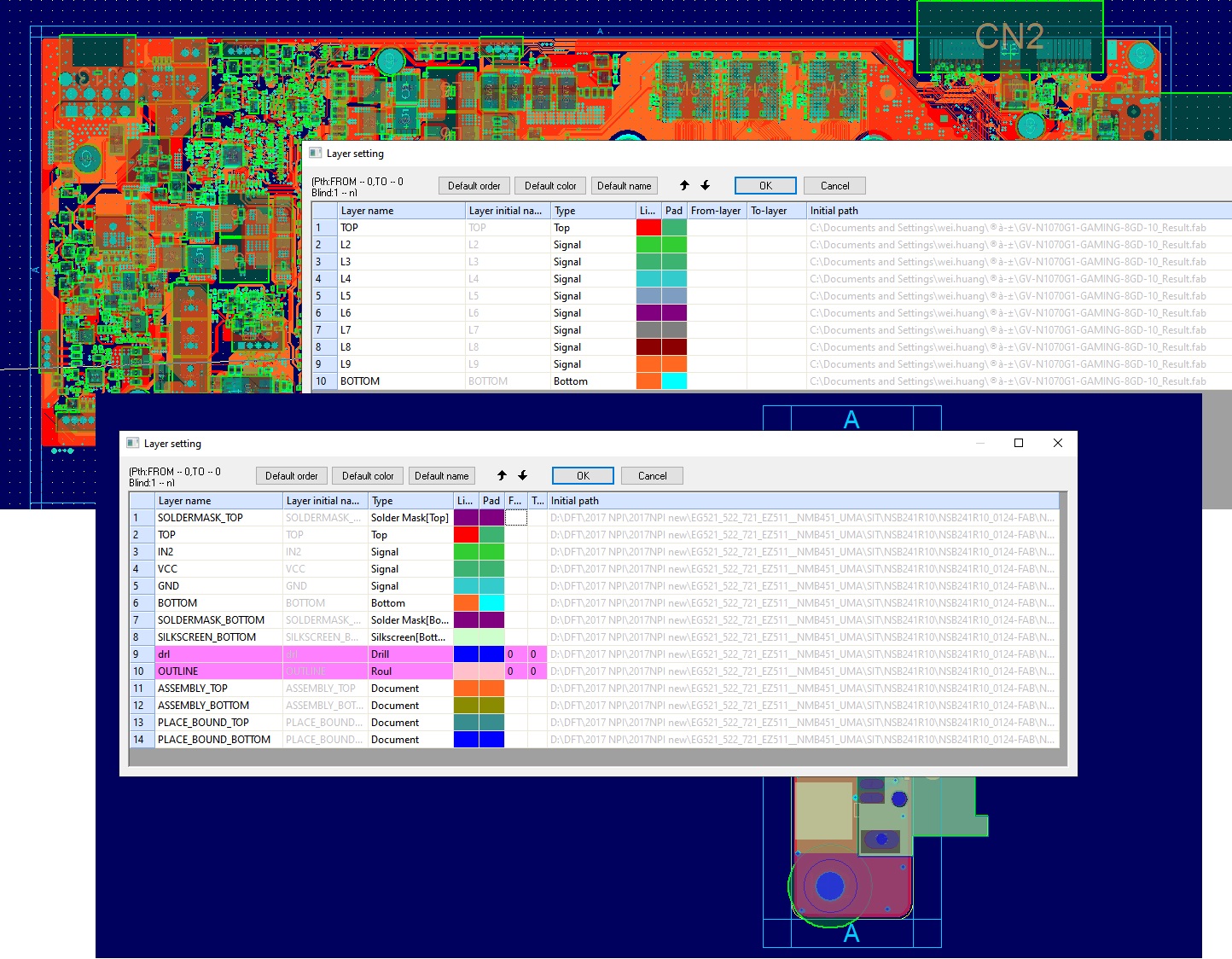Click move-down arrow in background Layer setting dialog

coord(705,186)
